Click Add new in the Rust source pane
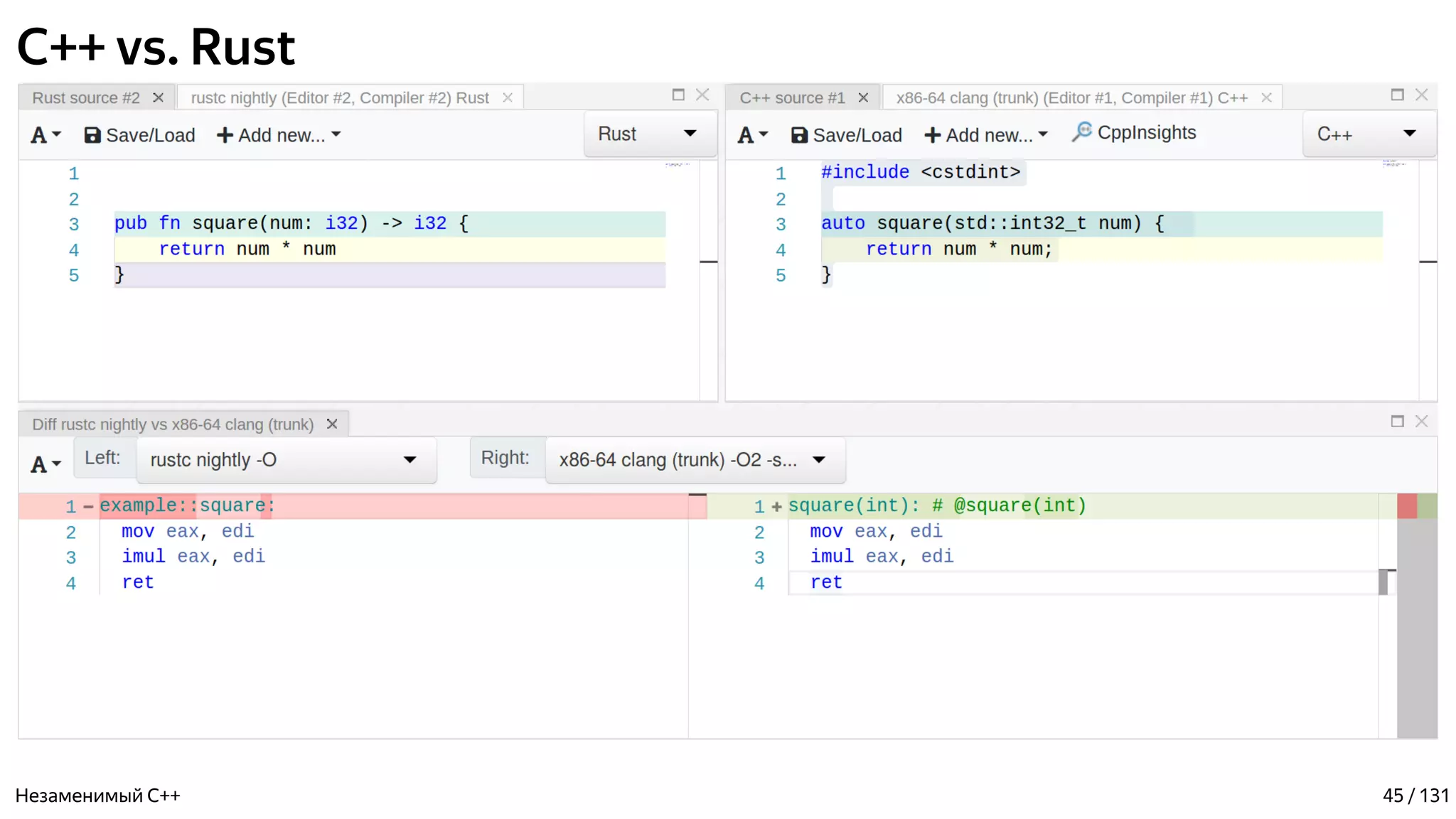The height and width of the screenshot is (819, 1456). click(x=279, y=135)
